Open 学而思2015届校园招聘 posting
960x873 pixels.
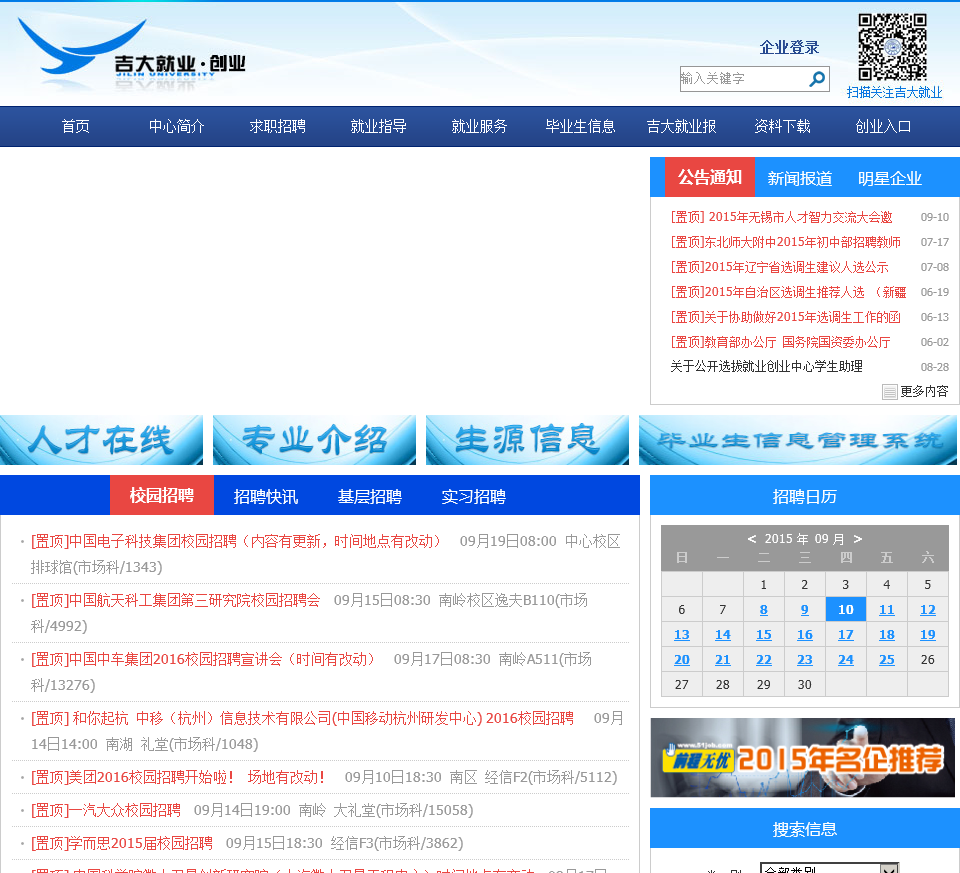click(122, 843)
